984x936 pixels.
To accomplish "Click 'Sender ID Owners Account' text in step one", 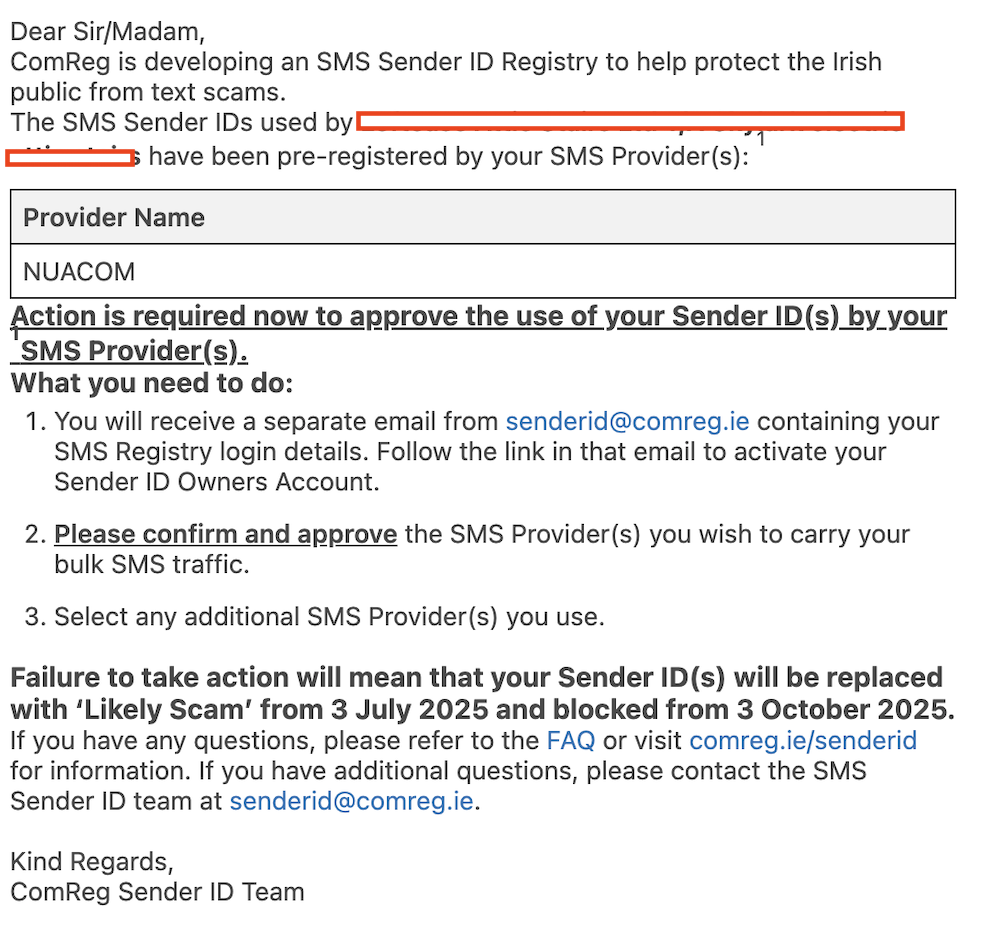I will tap(217, 482).
